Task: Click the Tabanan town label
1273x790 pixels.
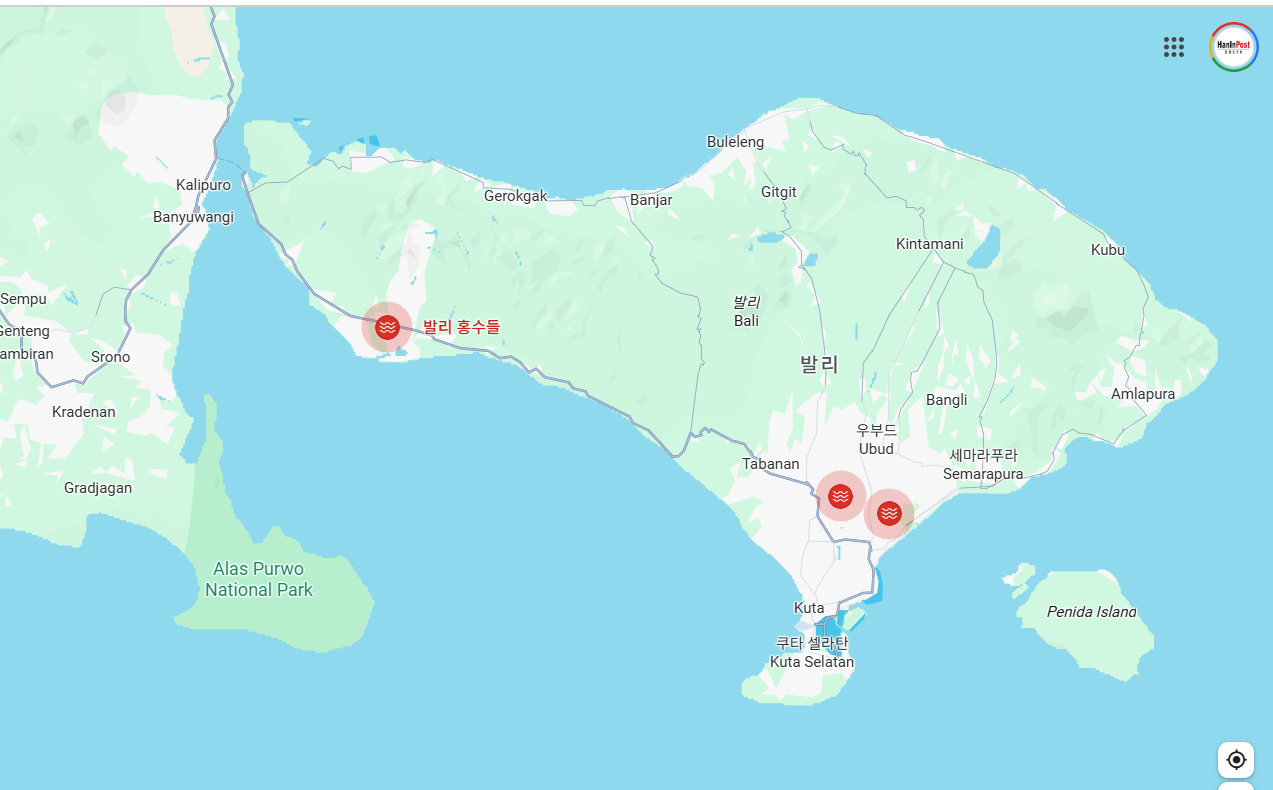Action: [771, 464]
